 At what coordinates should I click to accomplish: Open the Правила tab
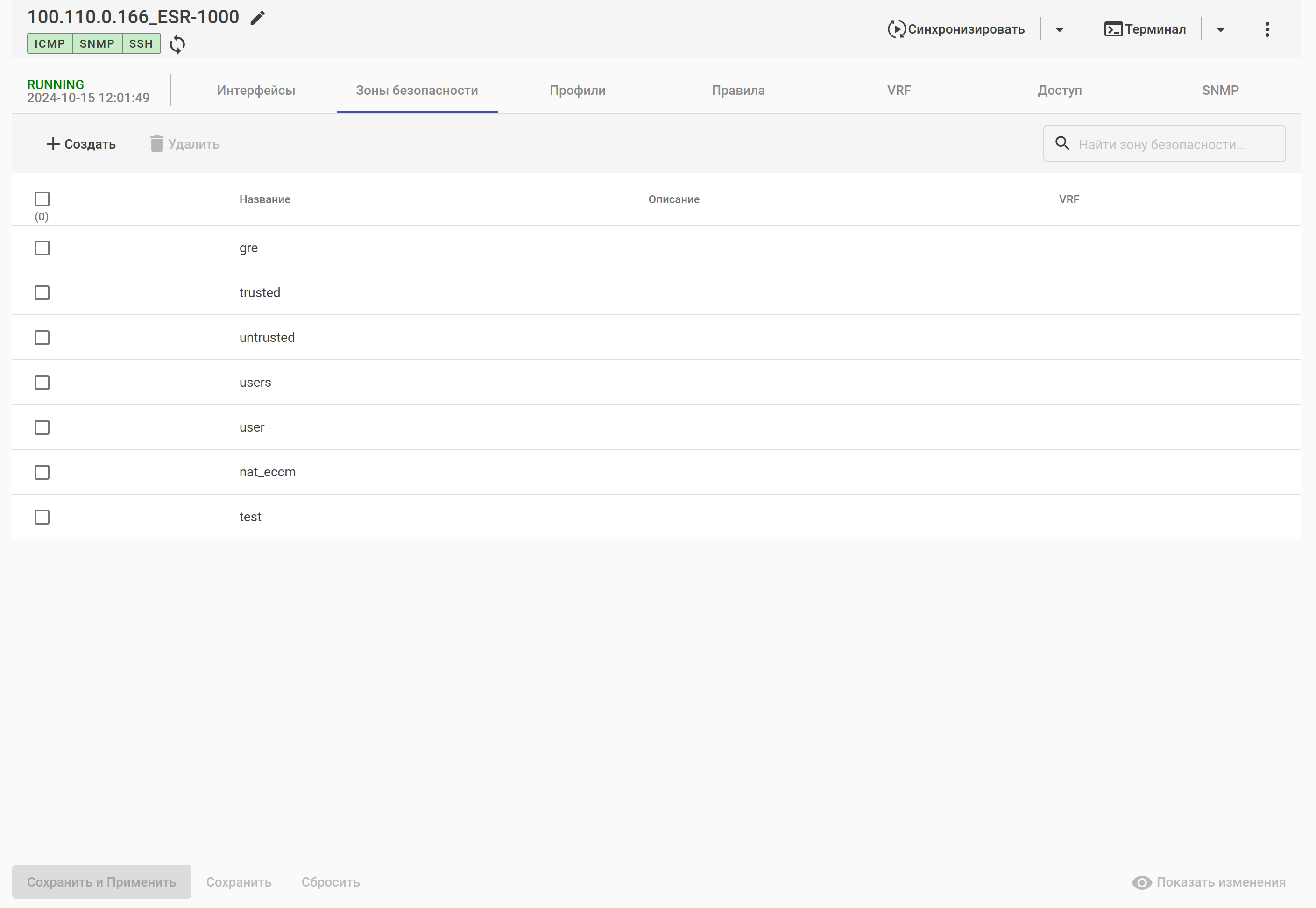click(x=737, y=91)
